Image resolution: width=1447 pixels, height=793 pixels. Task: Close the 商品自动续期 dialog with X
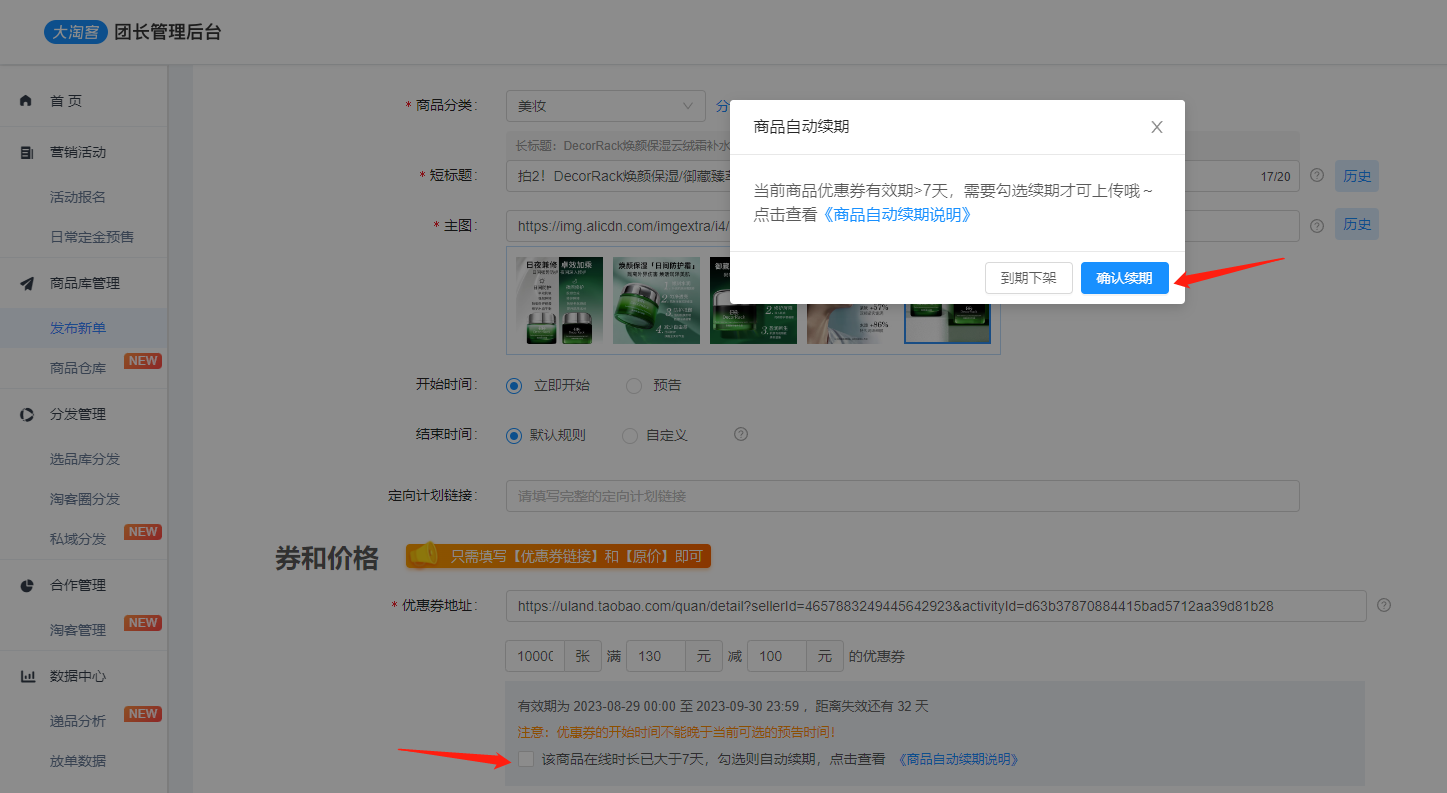point(1157,127)
